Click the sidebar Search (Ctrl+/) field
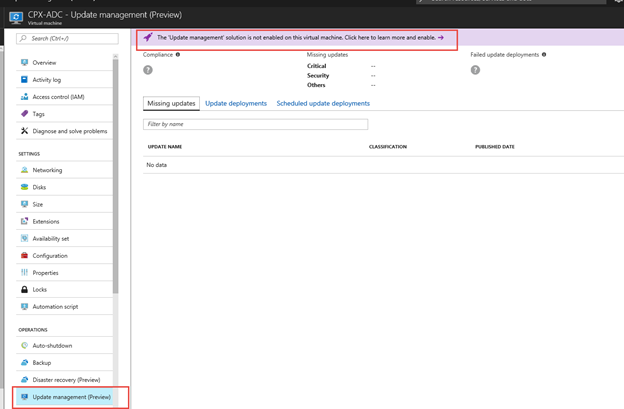Screen dimensions: 624x409 click(67, 39)
